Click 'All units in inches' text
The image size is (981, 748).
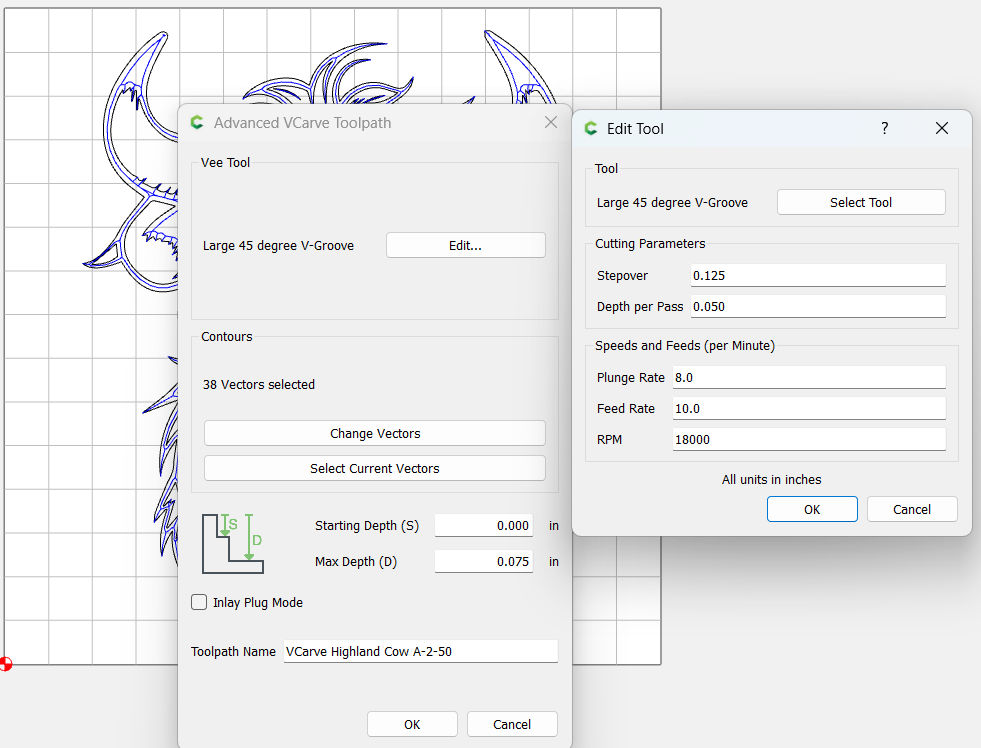pos(771,480)
